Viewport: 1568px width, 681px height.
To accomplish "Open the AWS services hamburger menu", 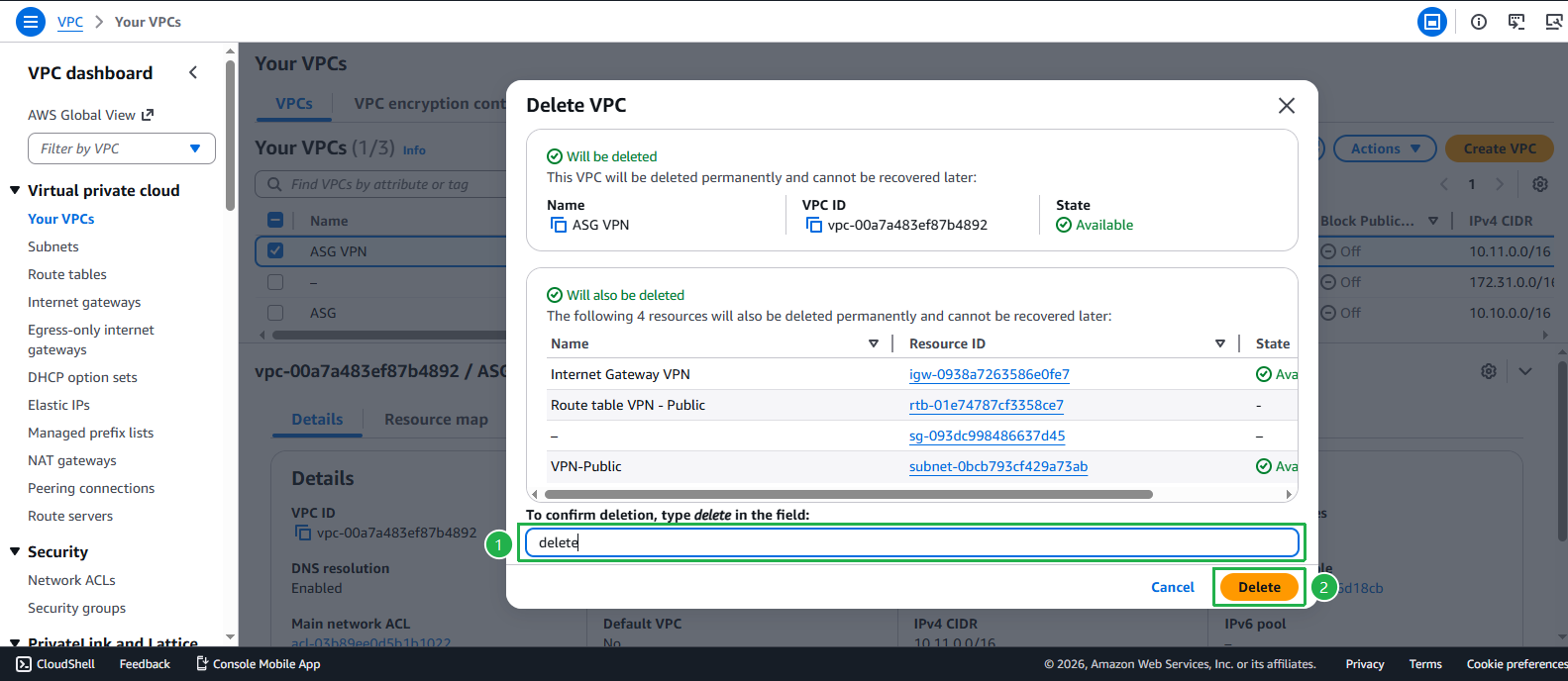I will coord(31,21).
